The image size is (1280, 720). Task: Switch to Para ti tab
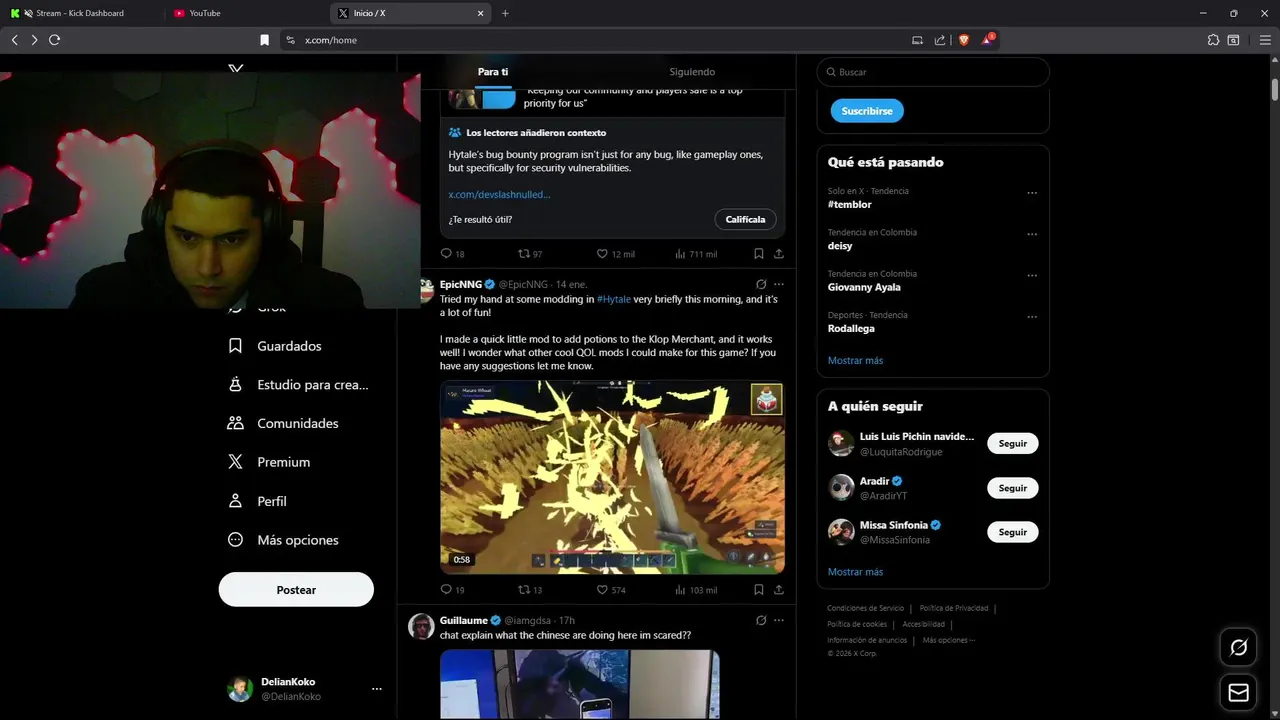click(x=493, y=72)
